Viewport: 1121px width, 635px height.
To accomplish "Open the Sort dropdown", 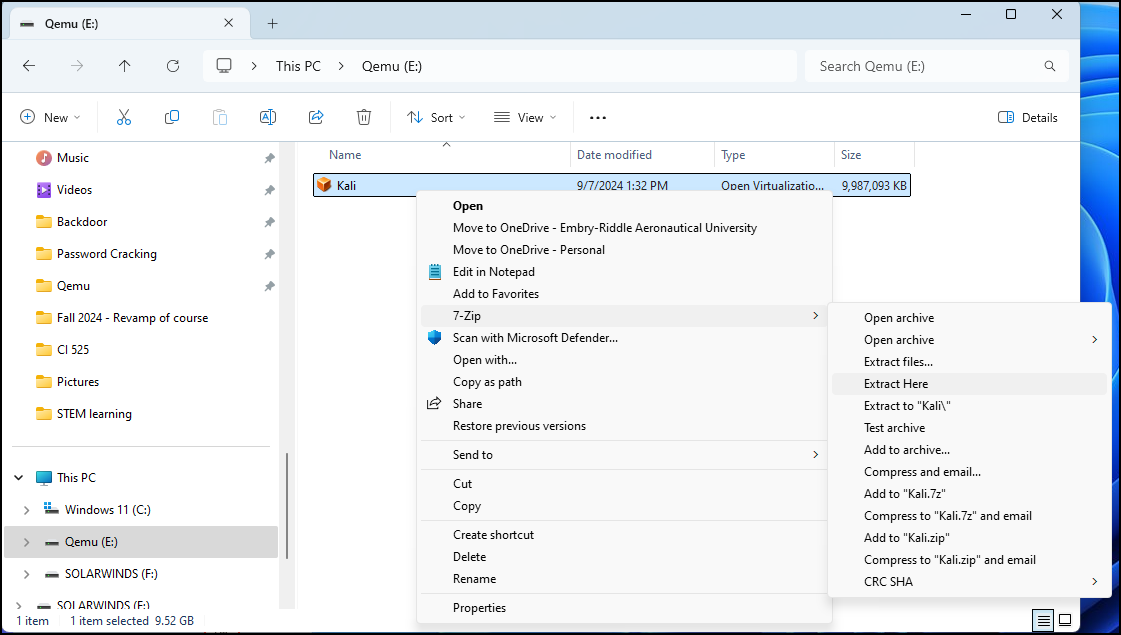I will [x=436, y=117].
